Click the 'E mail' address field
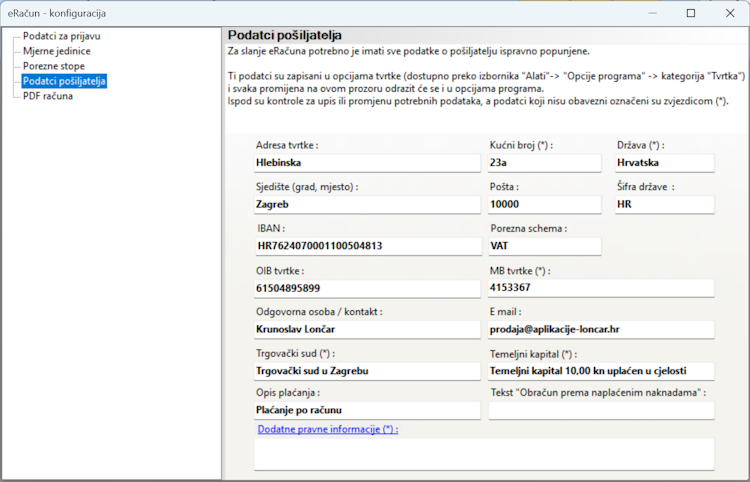The height and width of the screenshot is (482, 750). coord(600,329)
